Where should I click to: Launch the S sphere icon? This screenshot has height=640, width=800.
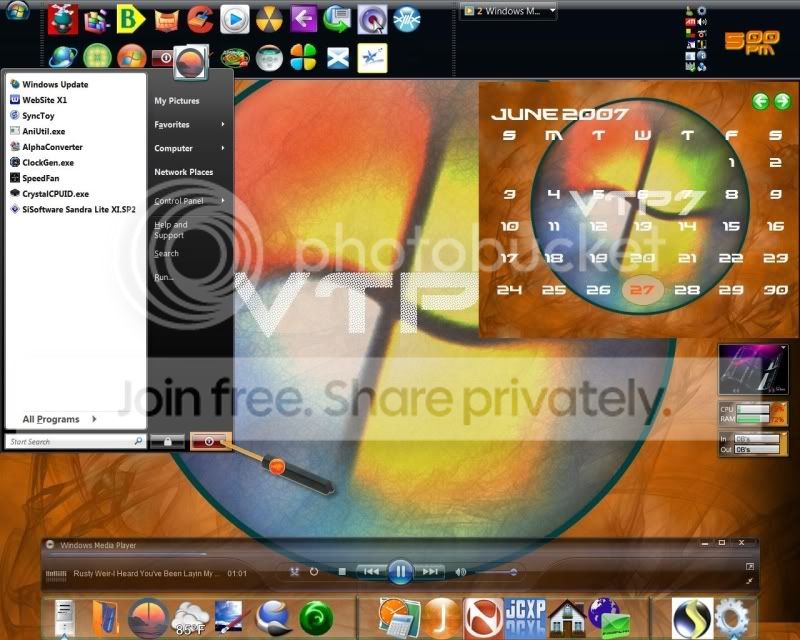click(x=692, y=619)
